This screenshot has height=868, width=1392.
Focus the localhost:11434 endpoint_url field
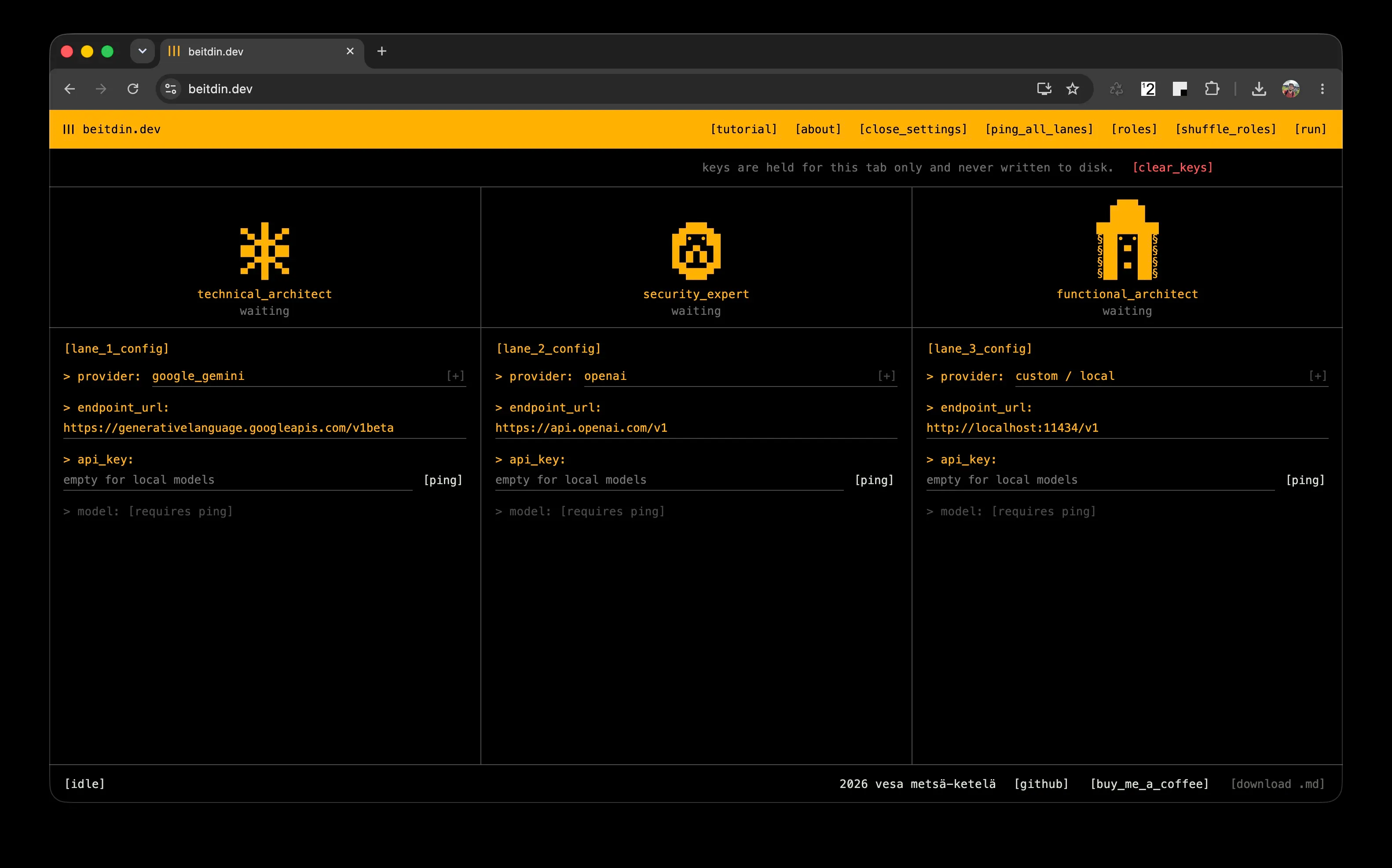point(1127,428)
